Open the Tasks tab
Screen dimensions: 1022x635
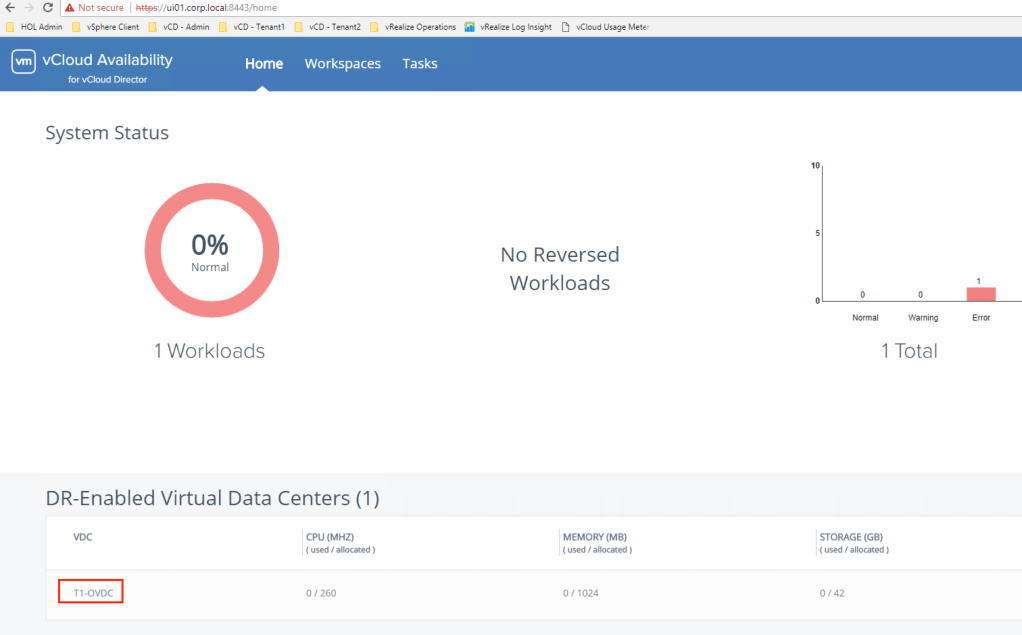pyautogui.click(x=420, y=63)
